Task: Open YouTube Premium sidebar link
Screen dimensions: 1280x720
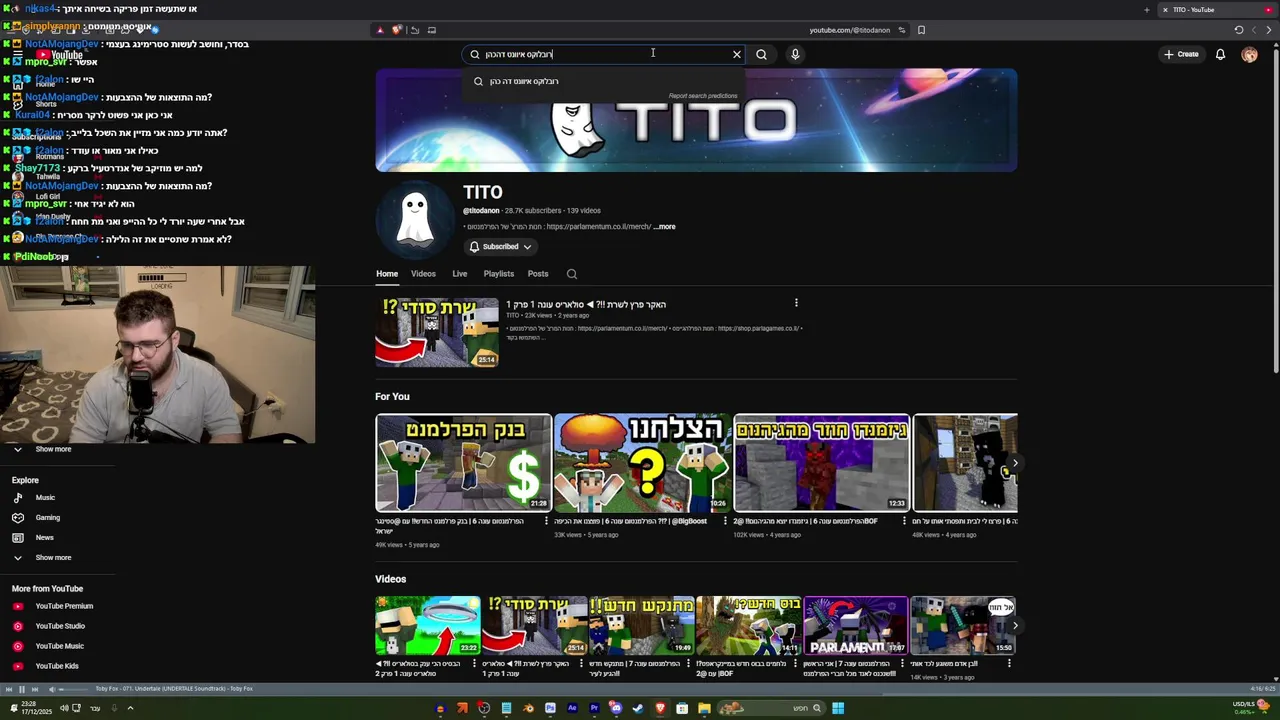Action: pyautogui.click(x=64, y=606)
